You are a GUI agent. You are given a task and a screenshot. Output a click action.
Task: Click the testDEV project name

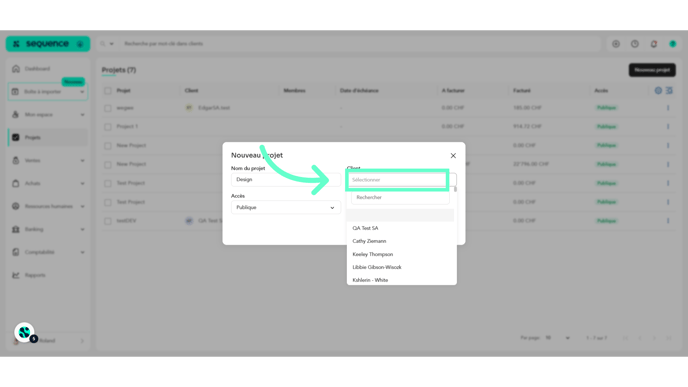point(126,221)
